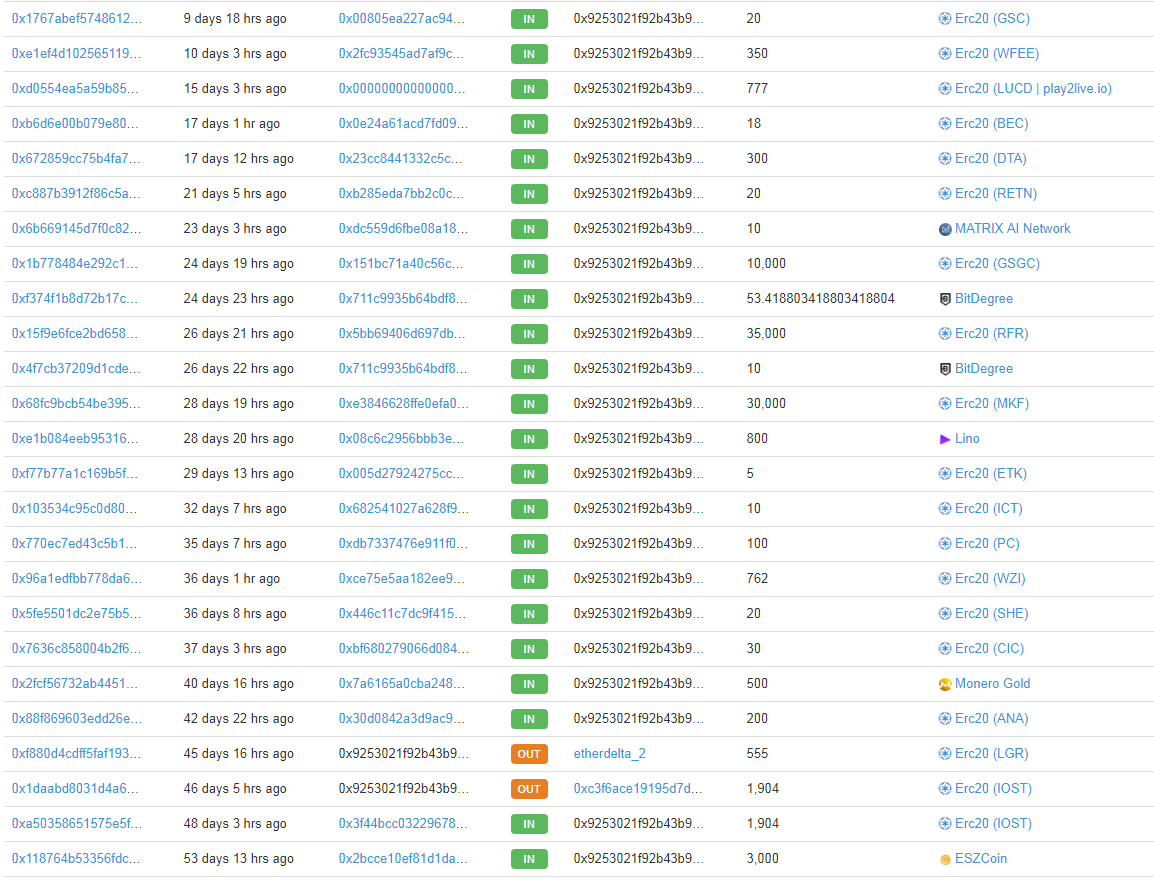This screenshot has height=879, width=1154.
Task: Click the value 30,000 in MKF row
Action: pyautogui.click(x=766, y=403)
